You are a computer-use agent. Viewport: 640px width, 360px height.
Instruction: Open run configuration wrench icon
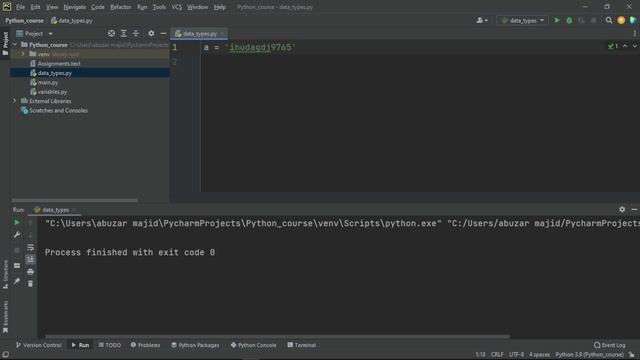17,235
